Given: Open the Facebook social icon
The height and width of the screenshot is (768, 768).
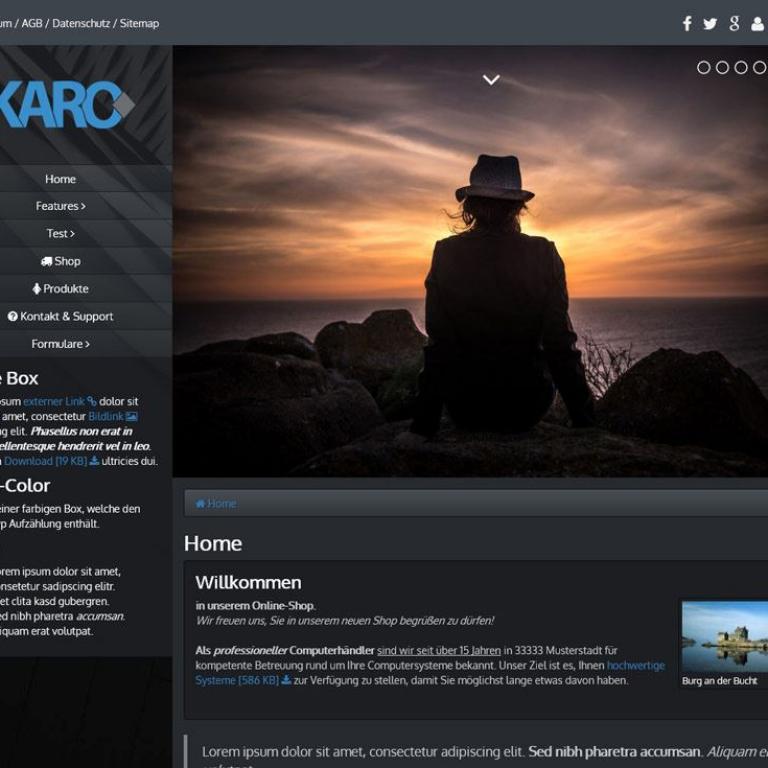Looking at the screenshot, I should (687, 23).
